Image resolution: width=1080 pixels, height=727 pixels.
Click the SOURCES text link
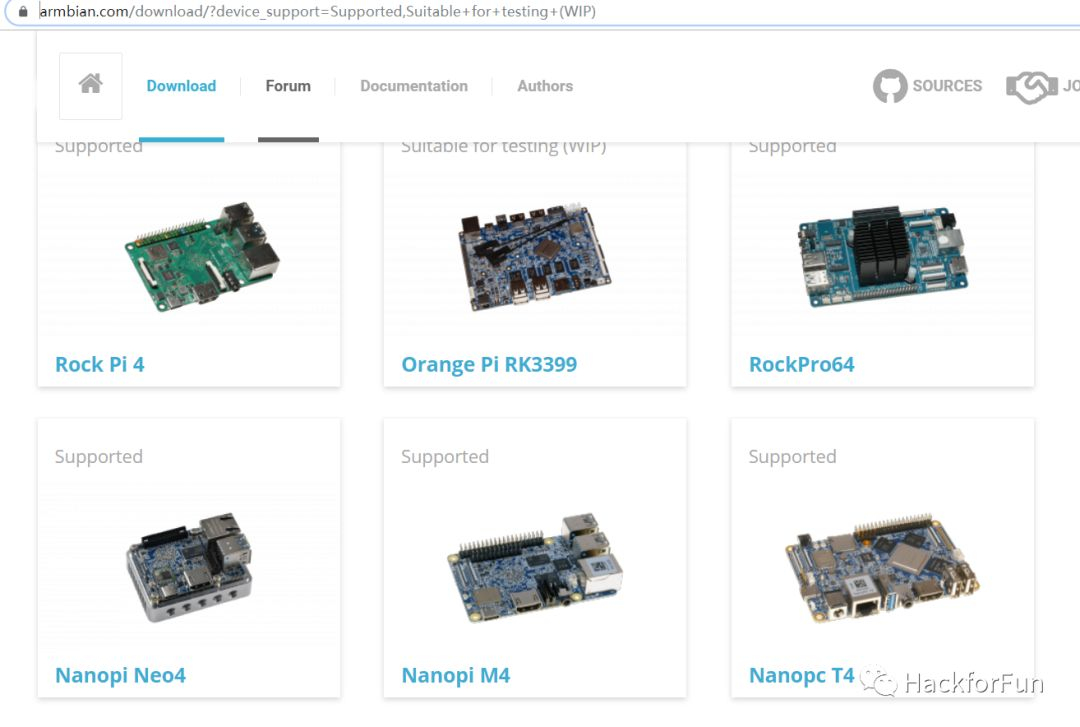[x=947, y=86]
